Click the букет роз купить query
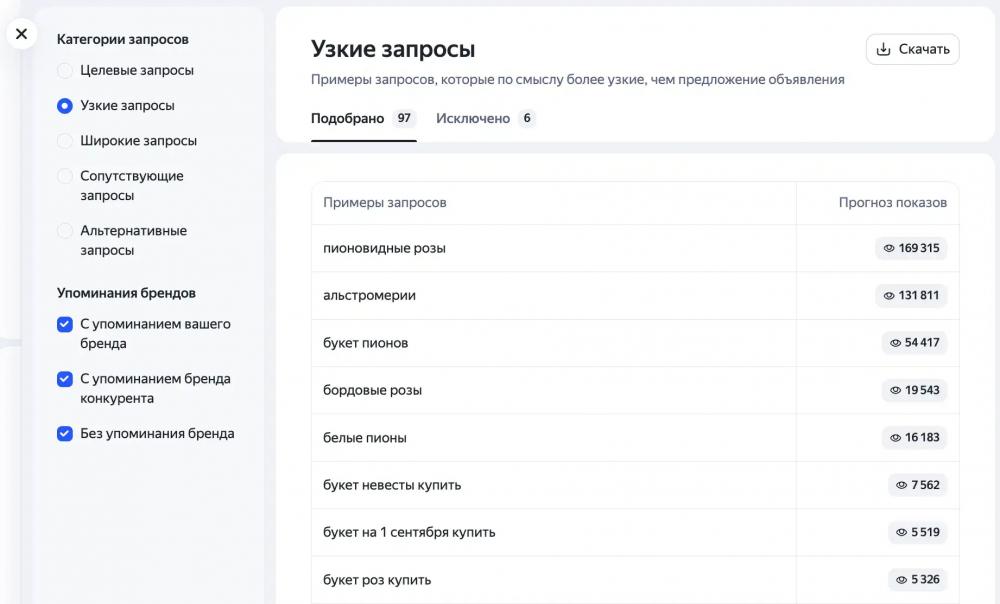1000x604 pixels. click(x=377, y=580)
